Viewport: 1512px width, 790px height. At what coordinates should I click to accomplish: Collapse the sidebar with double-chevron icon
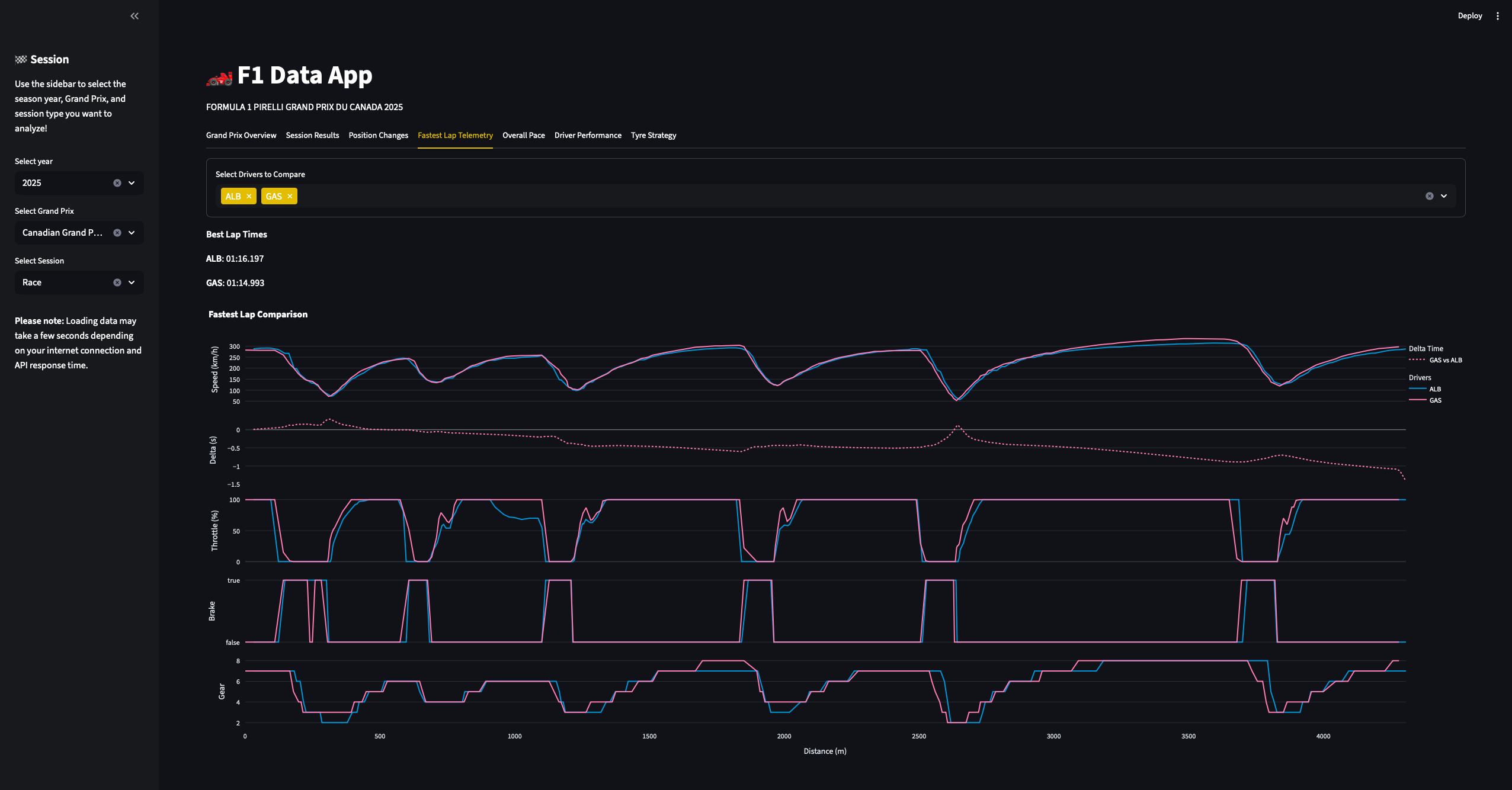(134, 16)
